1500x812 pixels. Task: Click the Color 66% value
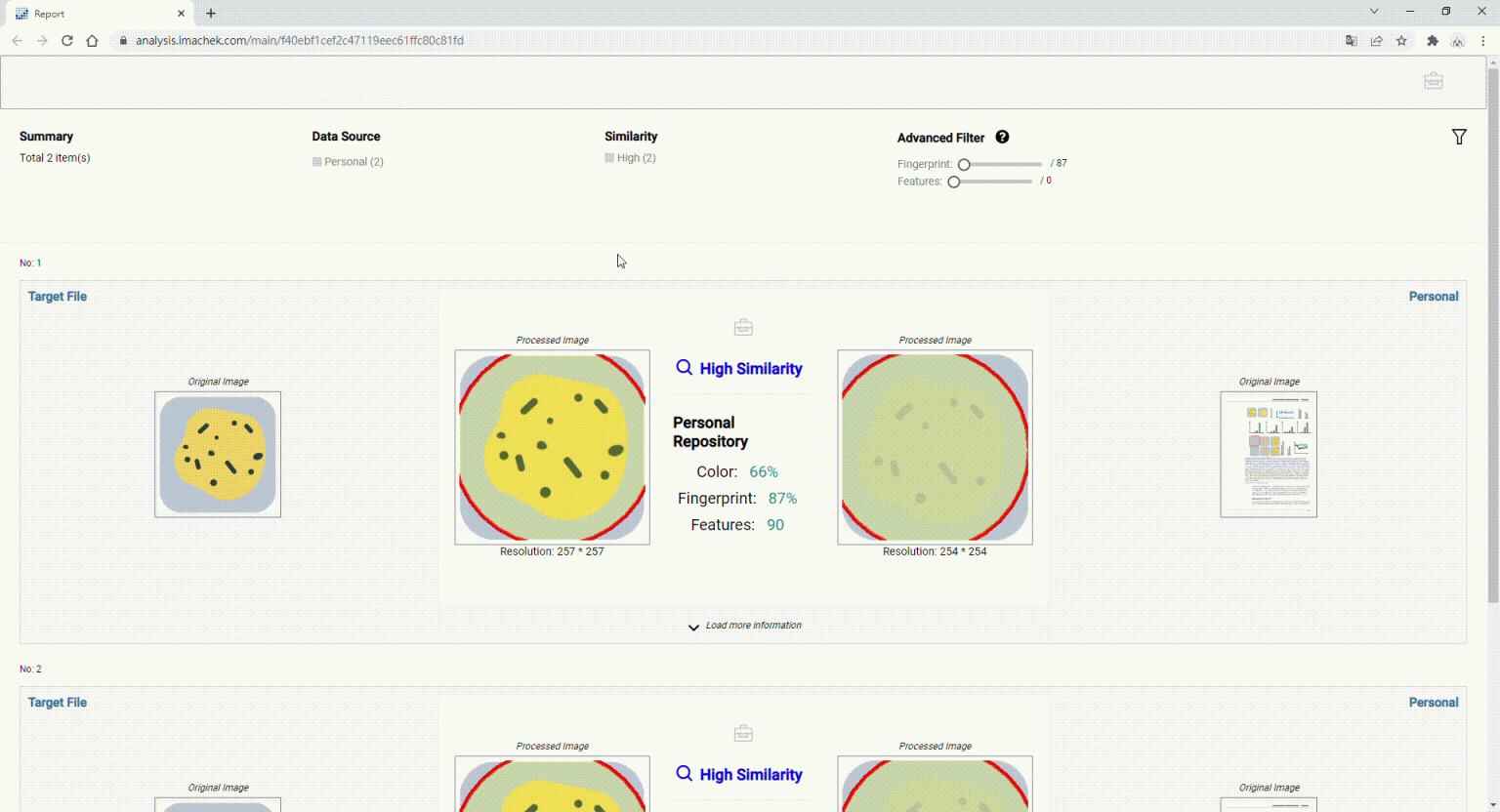764,472
